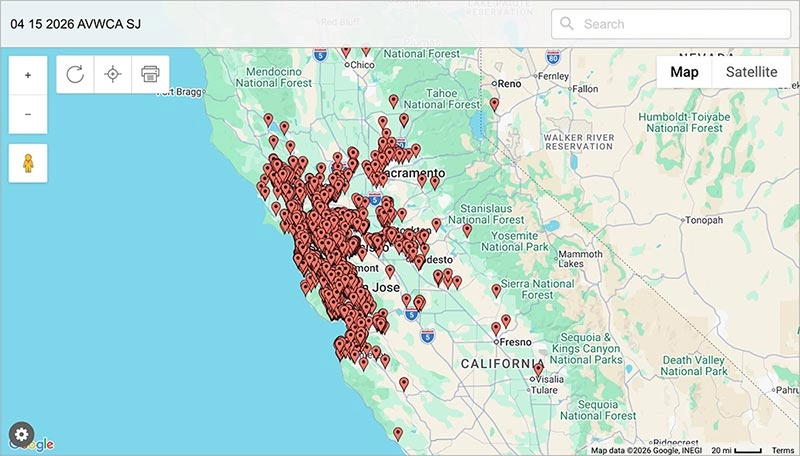Click the Fresno city label
Viewport: 800px width, 456px height.
[x=515, y=342]
